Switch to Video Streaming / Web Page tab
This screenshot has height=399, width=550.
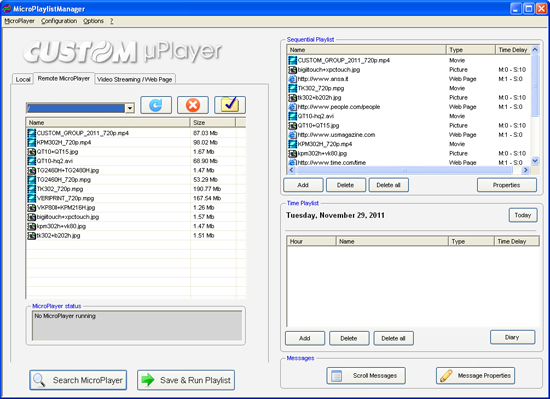[x=135, y=79]
